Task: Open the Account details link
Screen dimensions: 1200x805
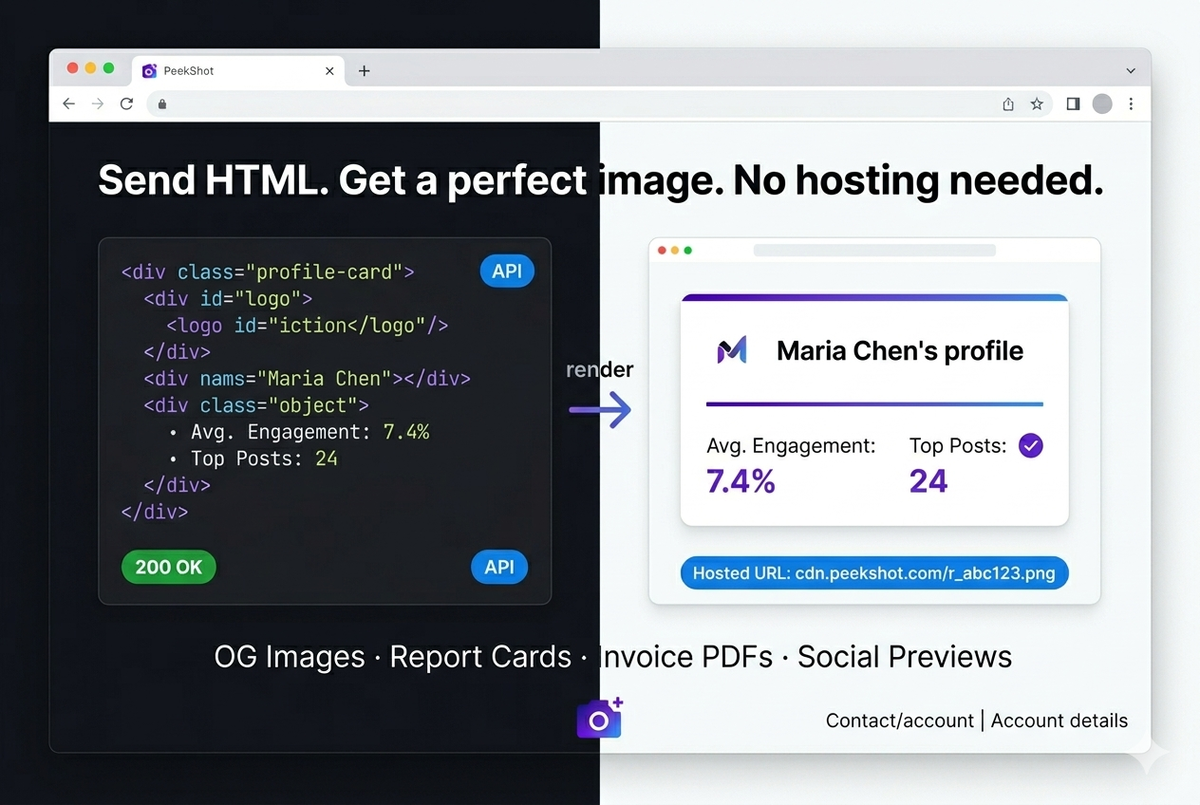Action: coord(1059,720)
